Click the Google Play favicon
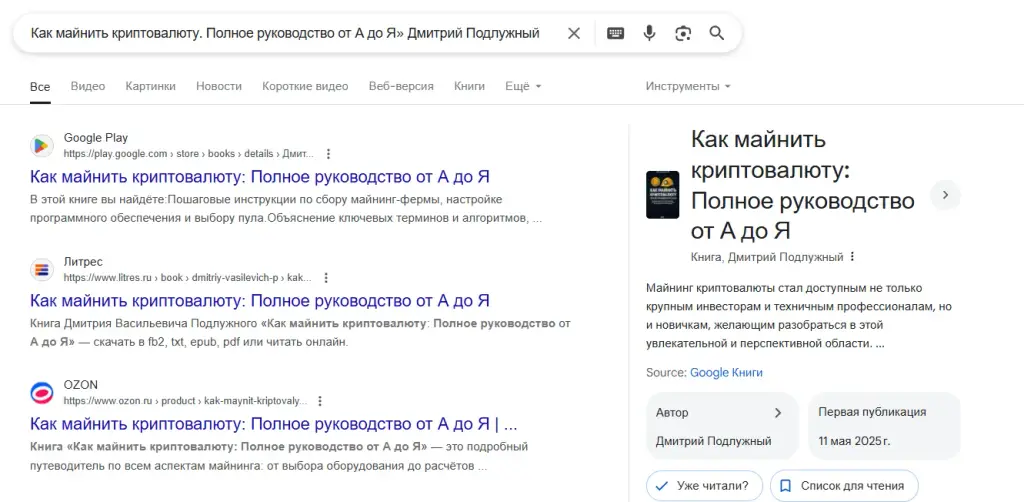 (x=42, y=146)
